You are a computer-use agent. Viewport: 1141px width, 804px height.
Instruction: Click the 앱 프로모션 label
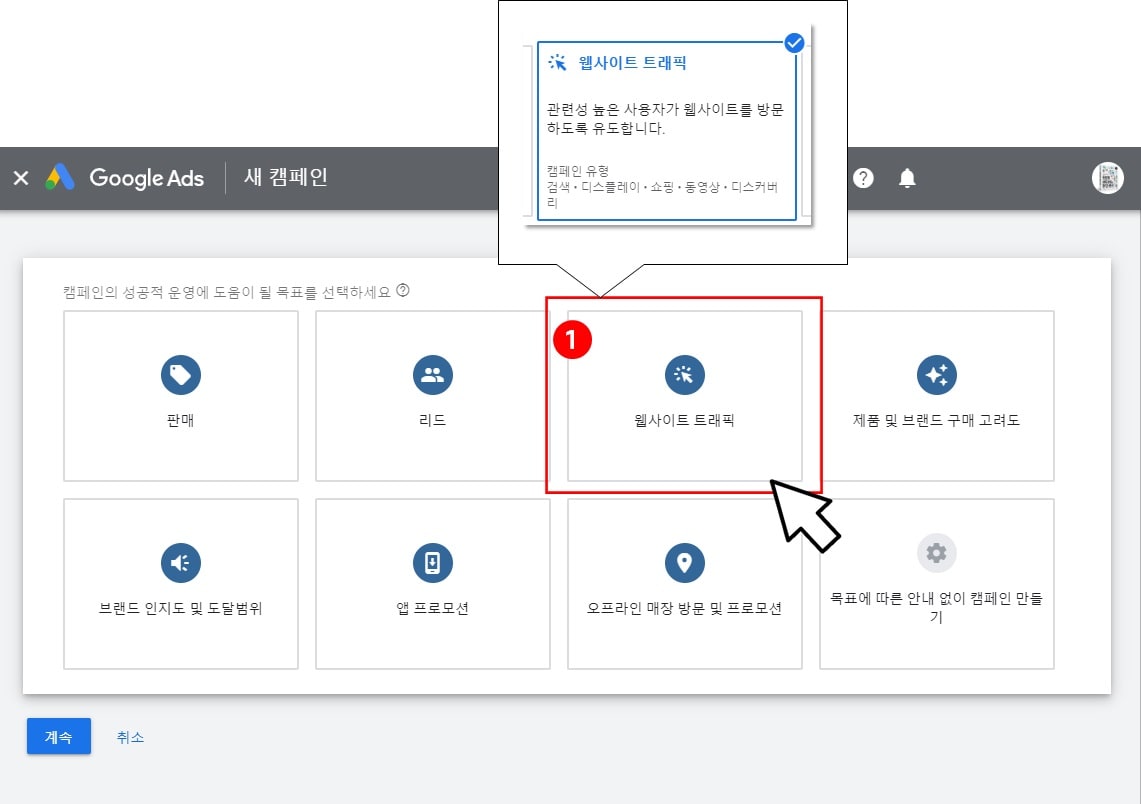click(x=432, y=608)
